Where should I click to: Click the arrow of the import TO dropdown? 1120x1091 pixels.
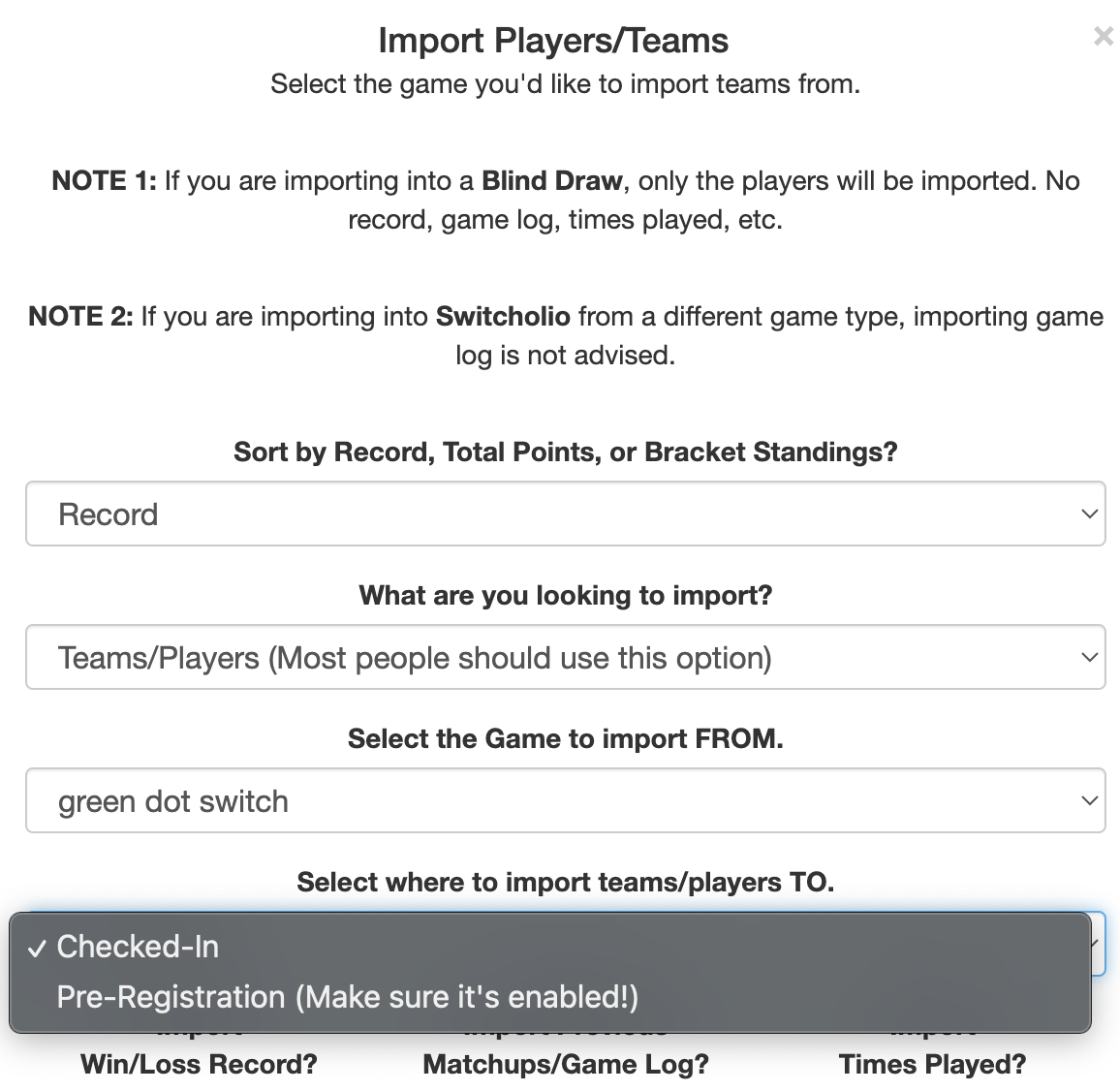pos(1097,944)
